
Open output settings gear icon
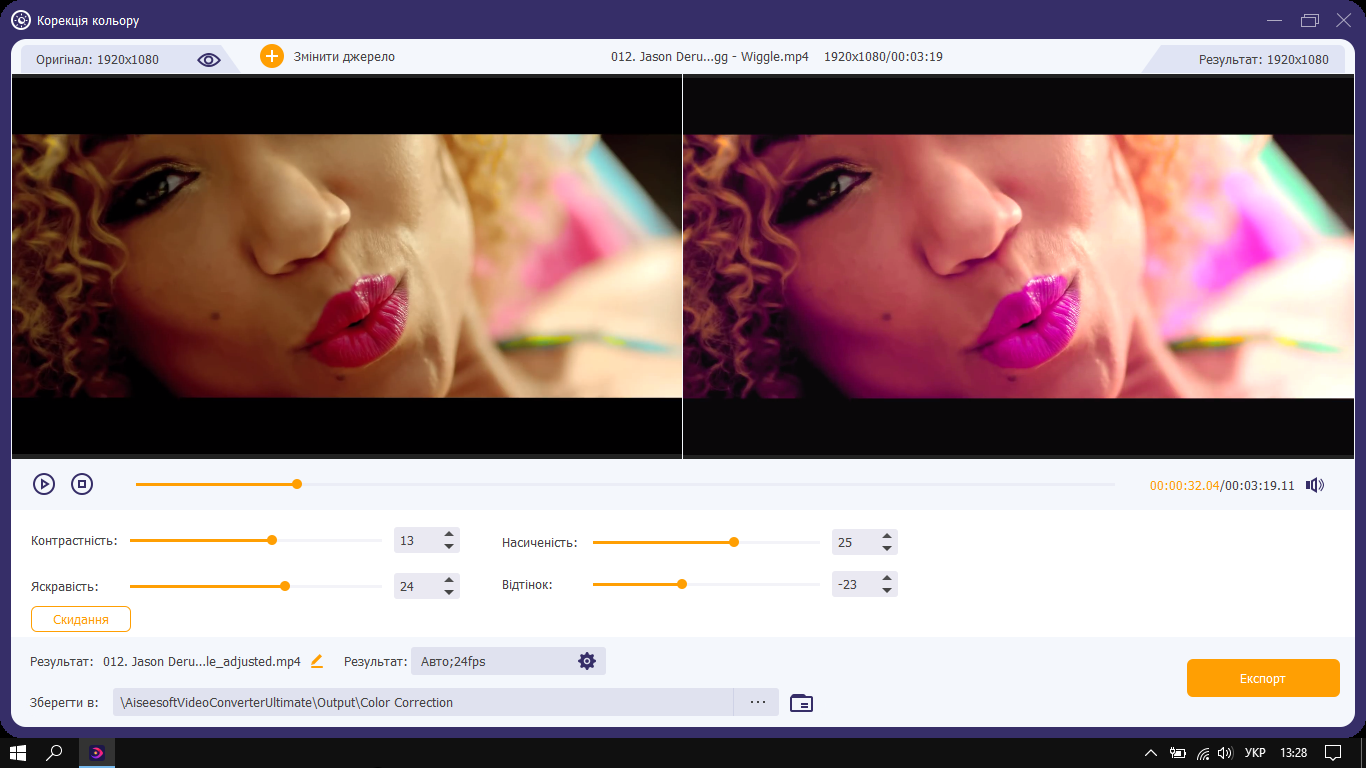coord(587,661)
